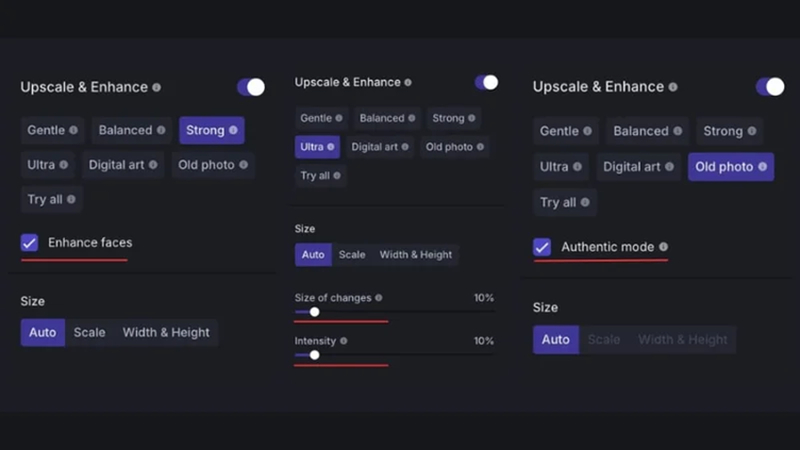Select Balanced mode in right panel

click(647, 131)
